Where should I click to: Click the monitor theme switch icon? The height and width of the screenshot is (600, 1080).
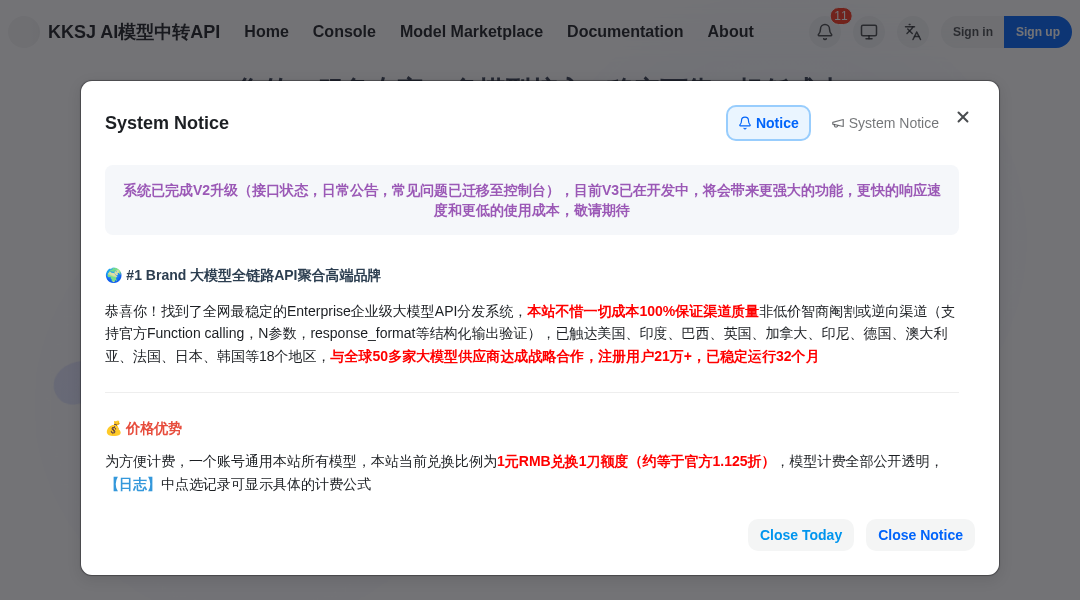click(x=869, y=32)
